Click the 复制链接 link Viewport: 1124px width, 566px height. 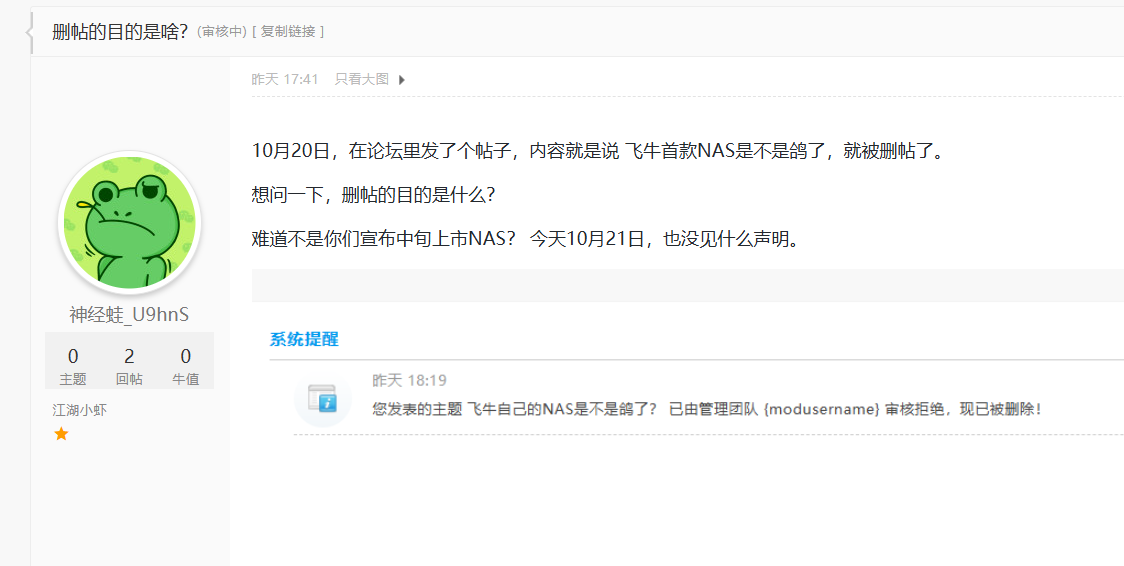288,31
